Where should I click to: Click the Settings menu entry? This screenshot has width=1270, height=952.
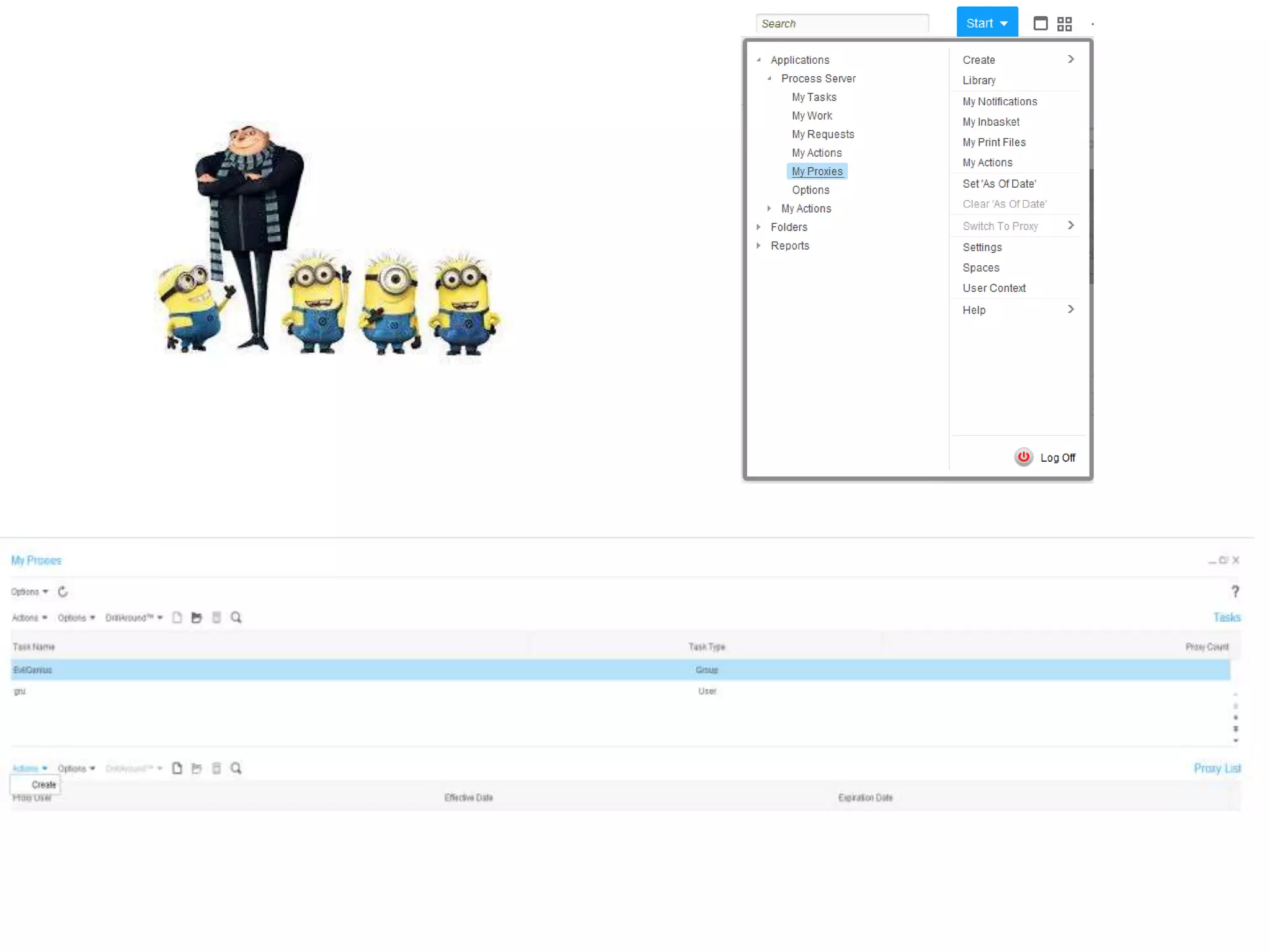[x=982, y=247]
